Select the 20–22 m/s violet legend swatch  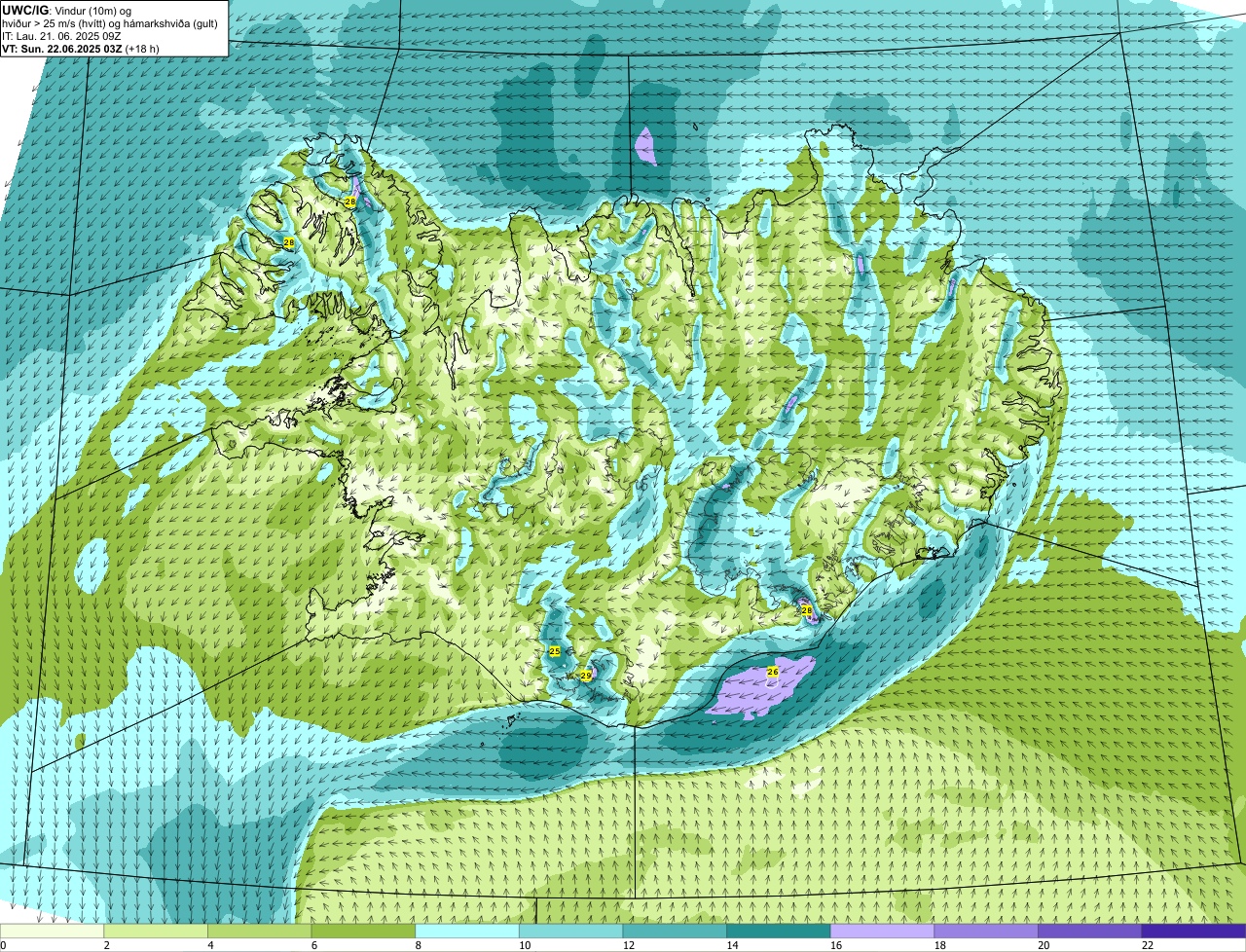[1090, 931]
